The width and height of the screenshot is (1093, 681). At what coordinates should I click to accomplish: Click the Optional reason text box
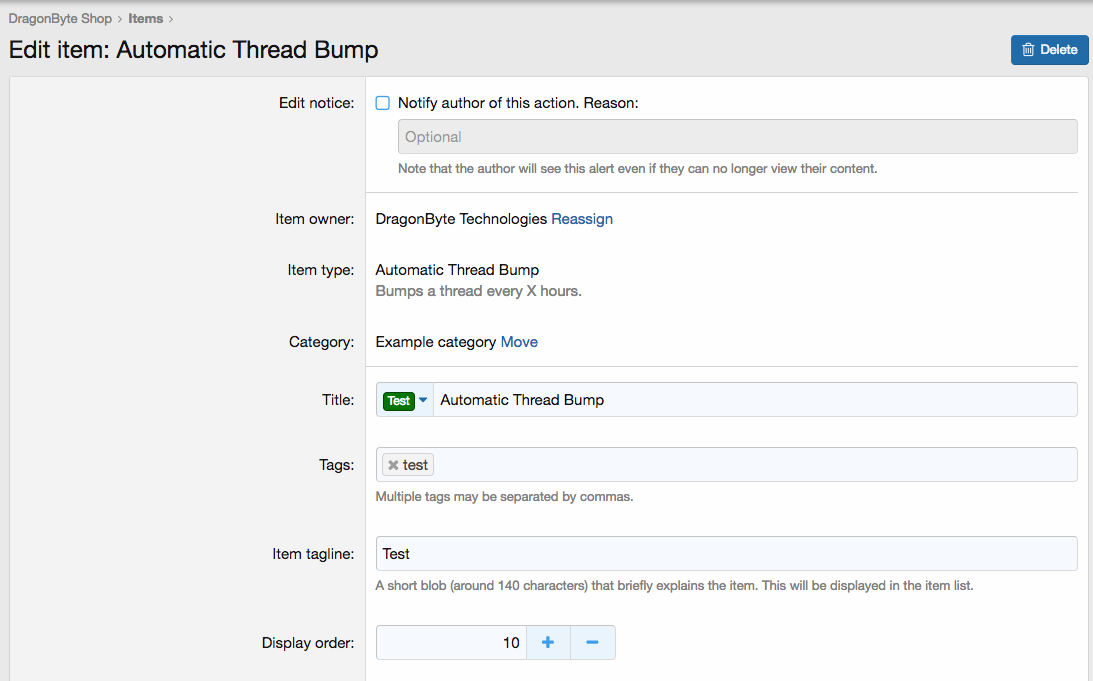737,137
